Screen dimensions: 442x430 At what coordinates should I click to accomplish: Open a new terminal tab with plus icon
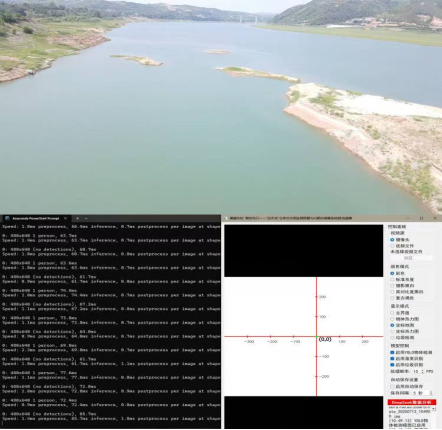pyautogui.click(x=77, y=218)
